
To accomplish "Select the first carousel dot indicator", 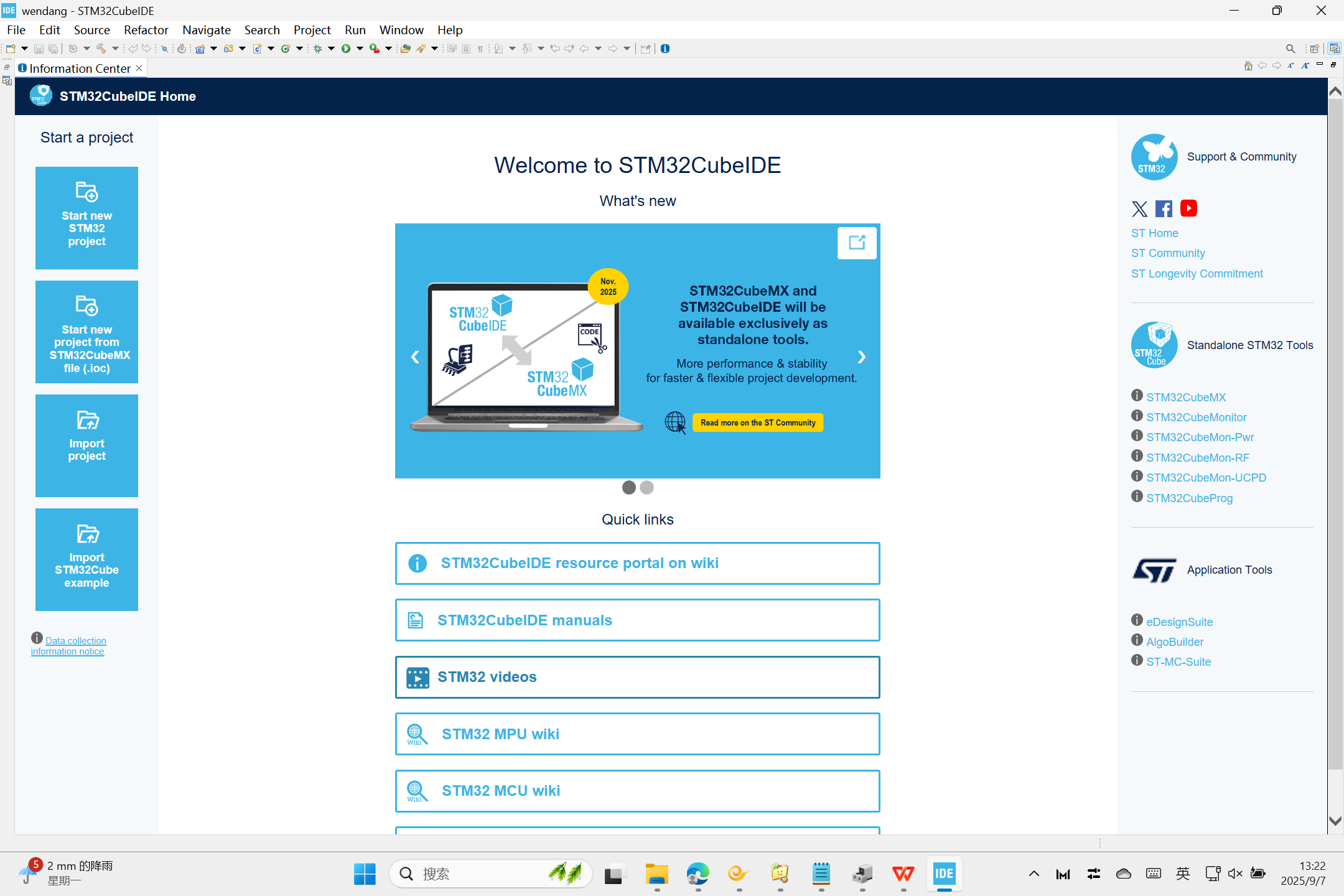I will [629, 487].
